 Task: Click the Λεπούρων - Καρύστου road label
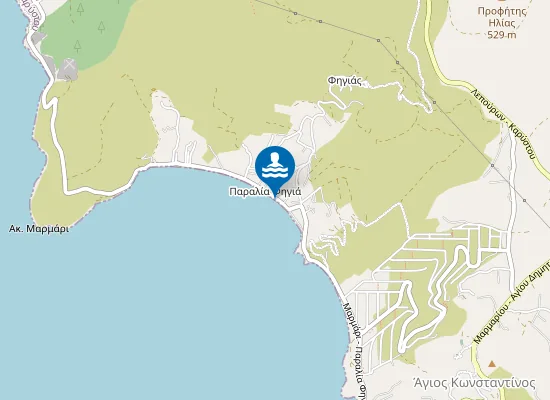tap(503, 123)
